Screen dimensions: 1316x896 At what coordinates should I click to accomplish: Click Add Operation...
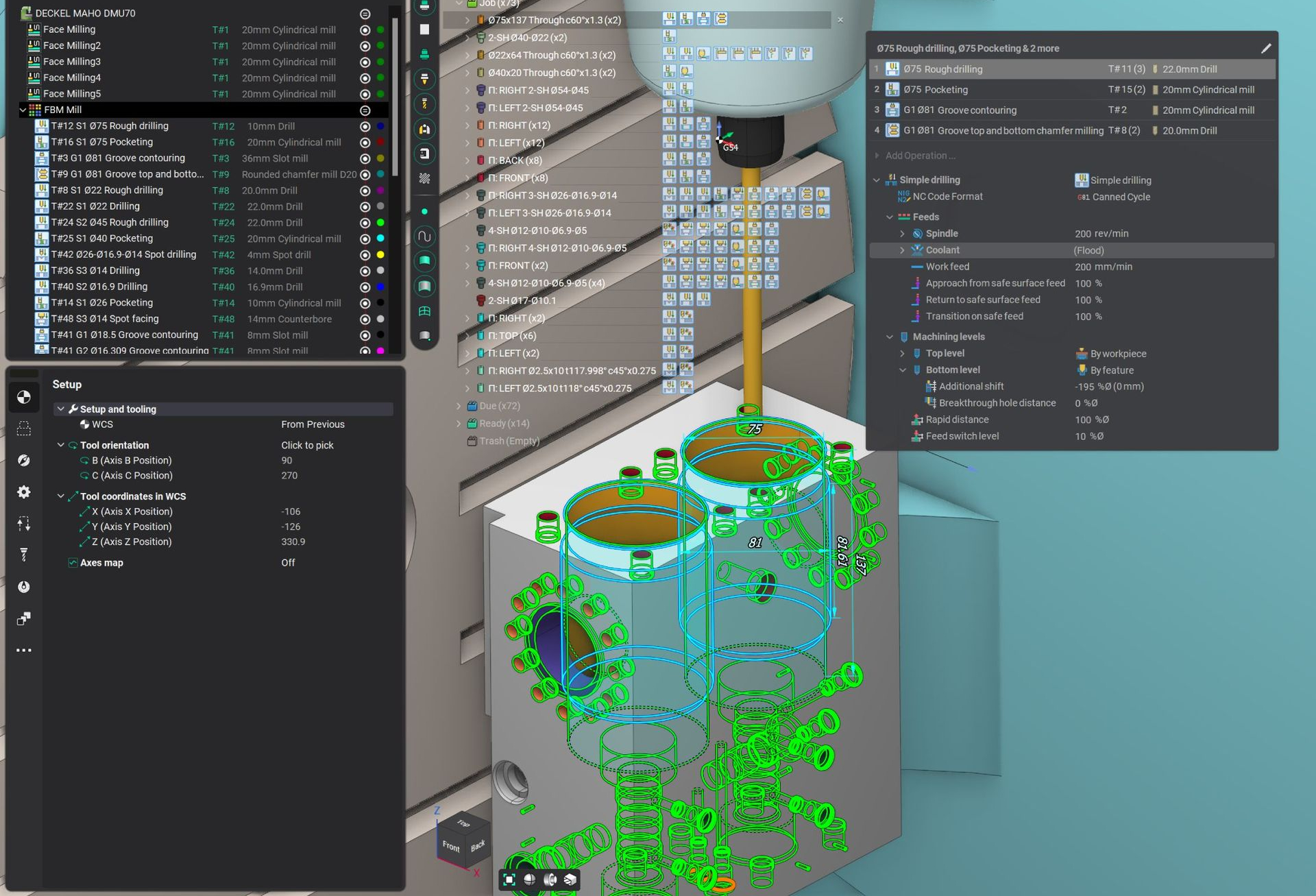click(x=919, y=156)
